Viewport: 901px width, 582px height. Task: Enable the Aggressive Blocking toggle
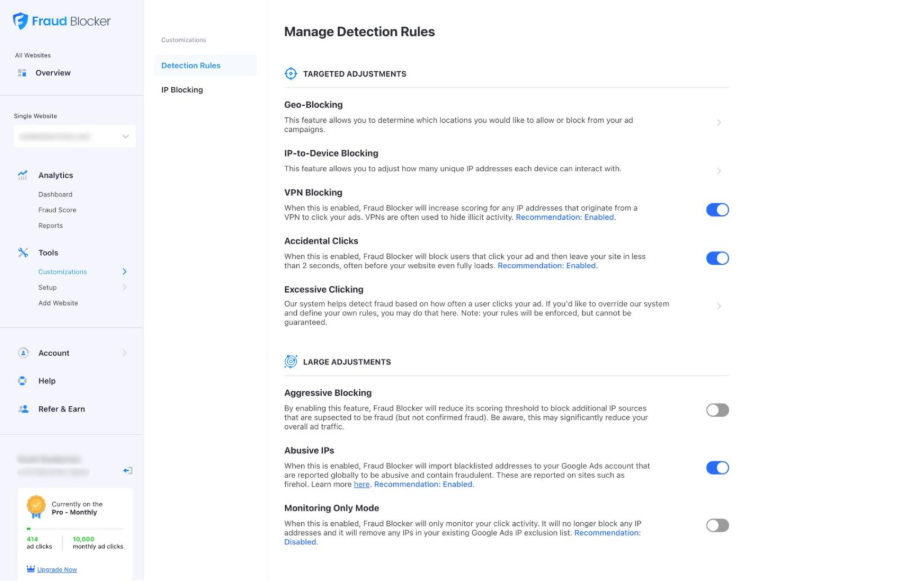pyautogui.click(x=717, y=410)
